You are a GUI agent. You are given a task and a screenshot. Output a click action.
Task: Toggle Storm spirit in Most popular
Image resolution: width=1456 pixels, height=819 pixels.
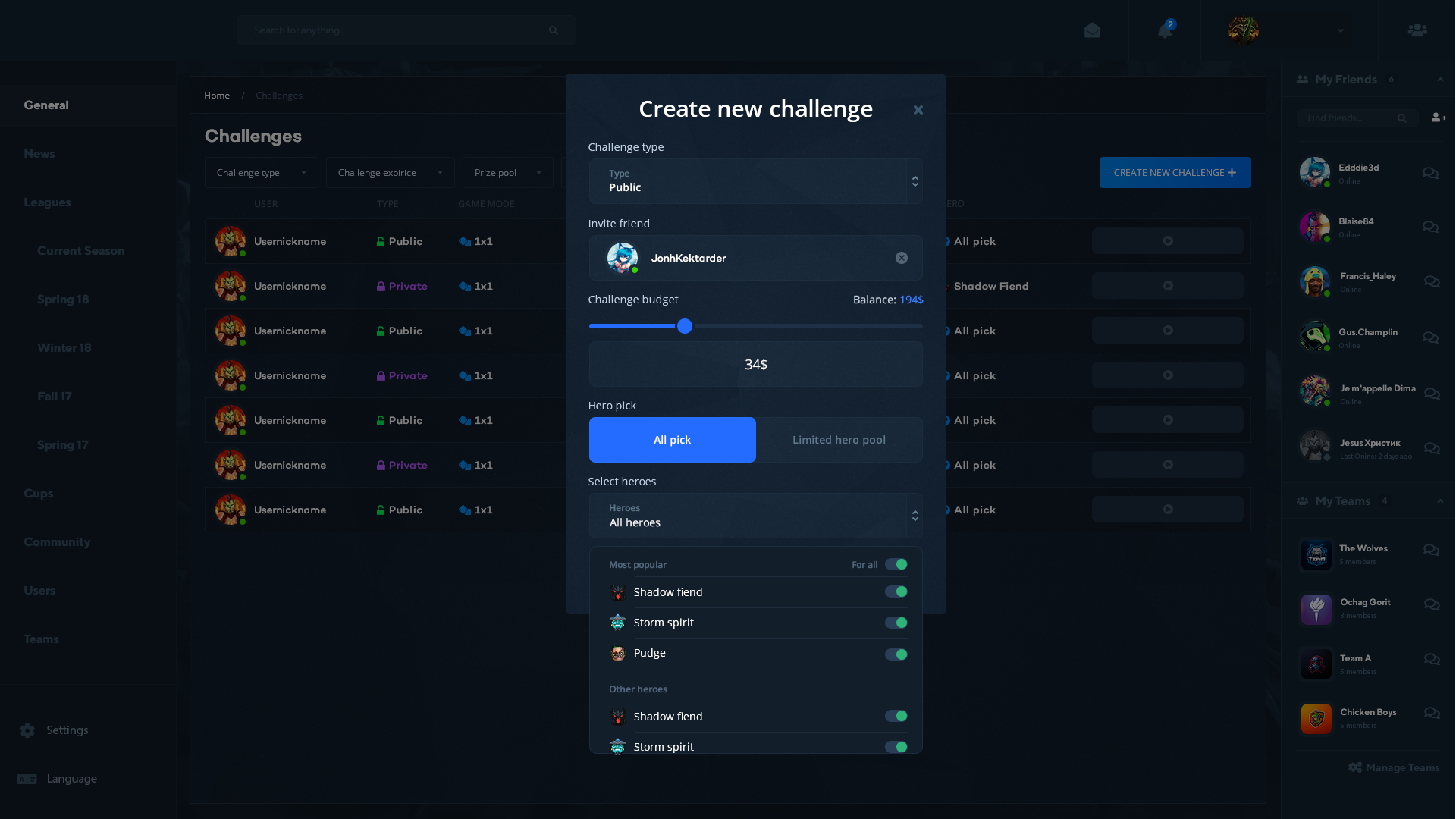click(896, 623)
